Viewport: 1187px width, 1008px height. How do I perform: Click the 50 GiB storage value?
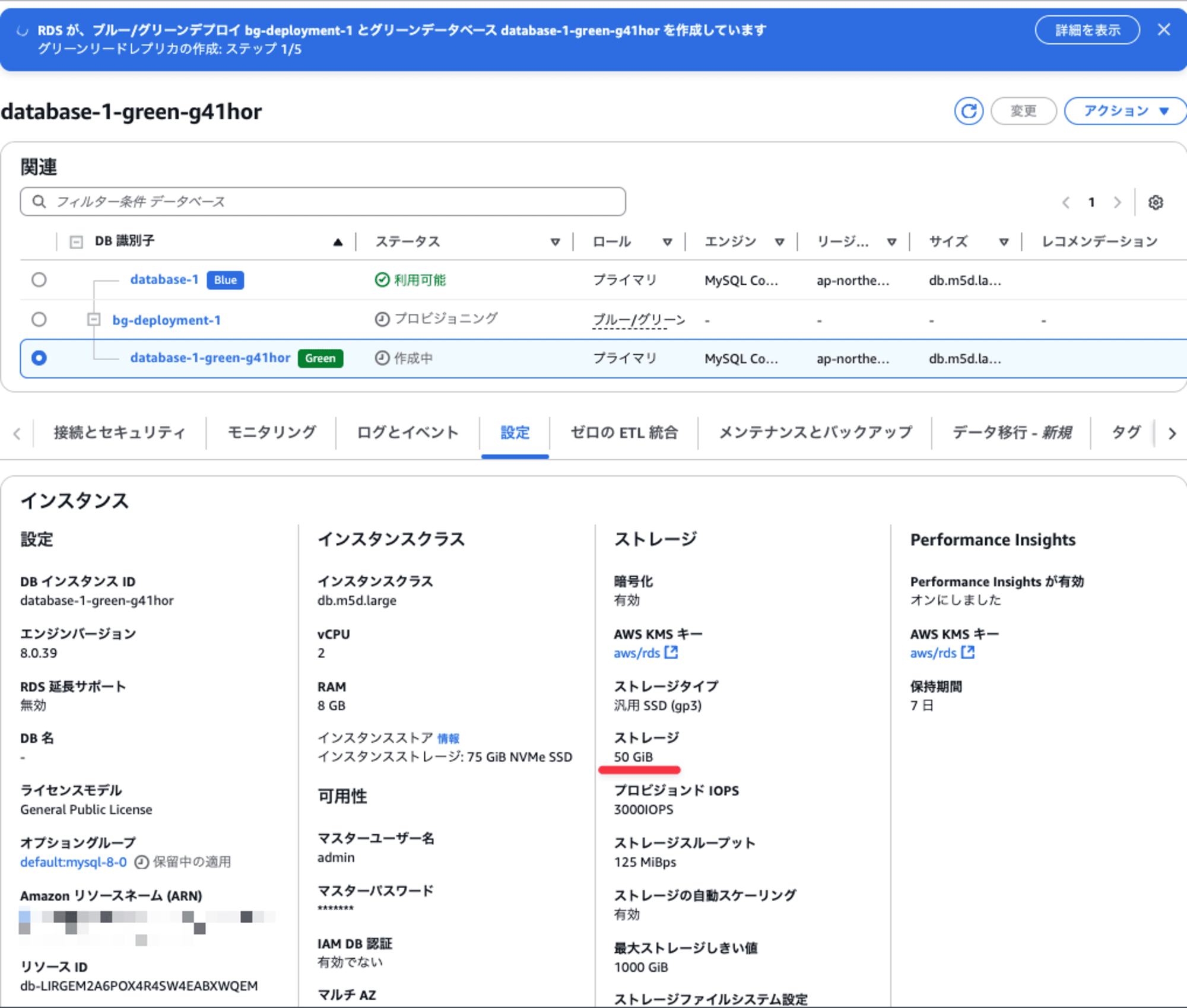633,757
